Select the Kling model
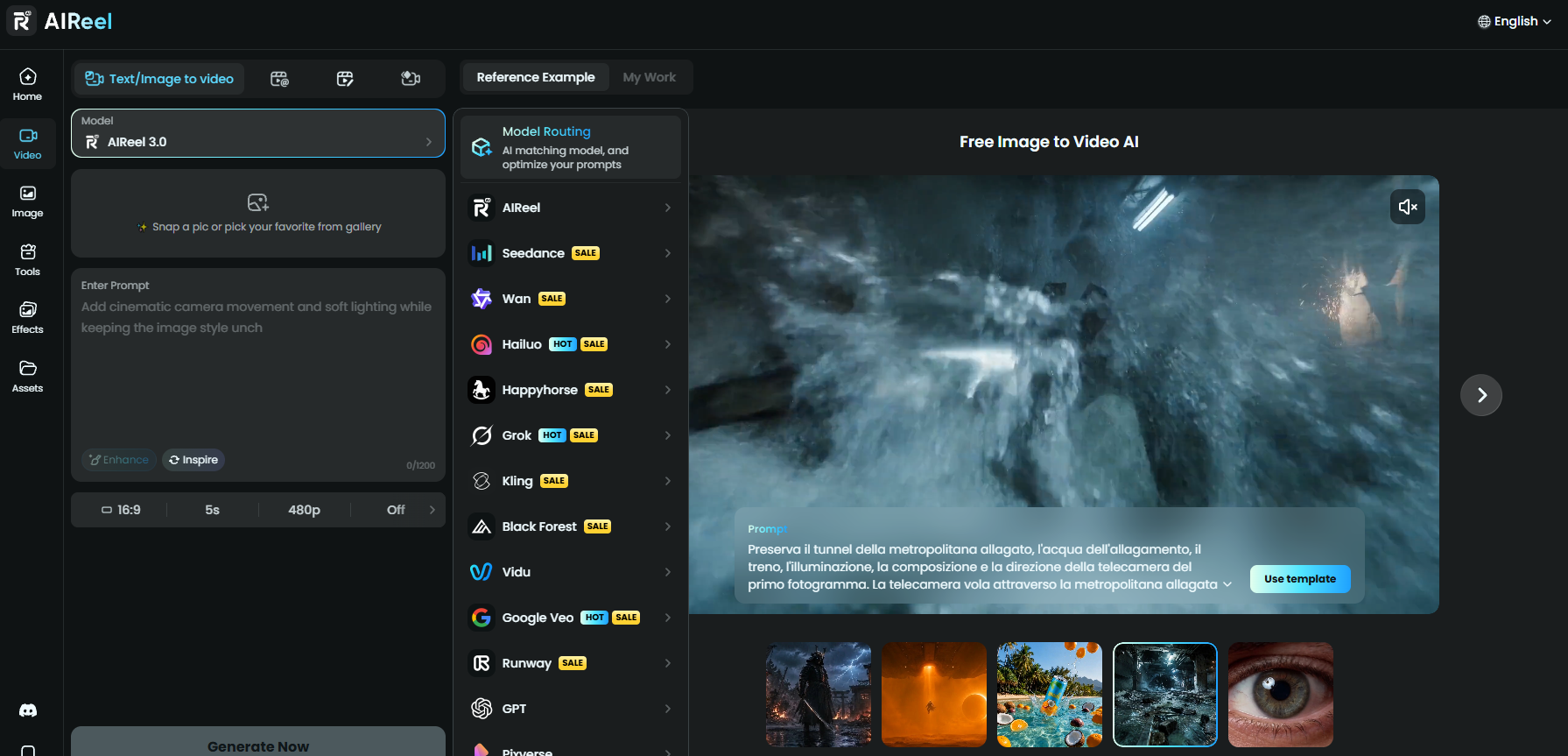Screen dimensions: 1568x756 click(x=571, y=481)
